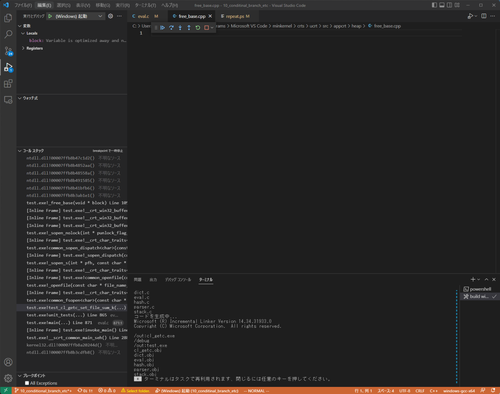Click errors and warnings count in status bar
The width and height of the screenshot is (500, 394).
pyautogui.click(x=107, y=391)
